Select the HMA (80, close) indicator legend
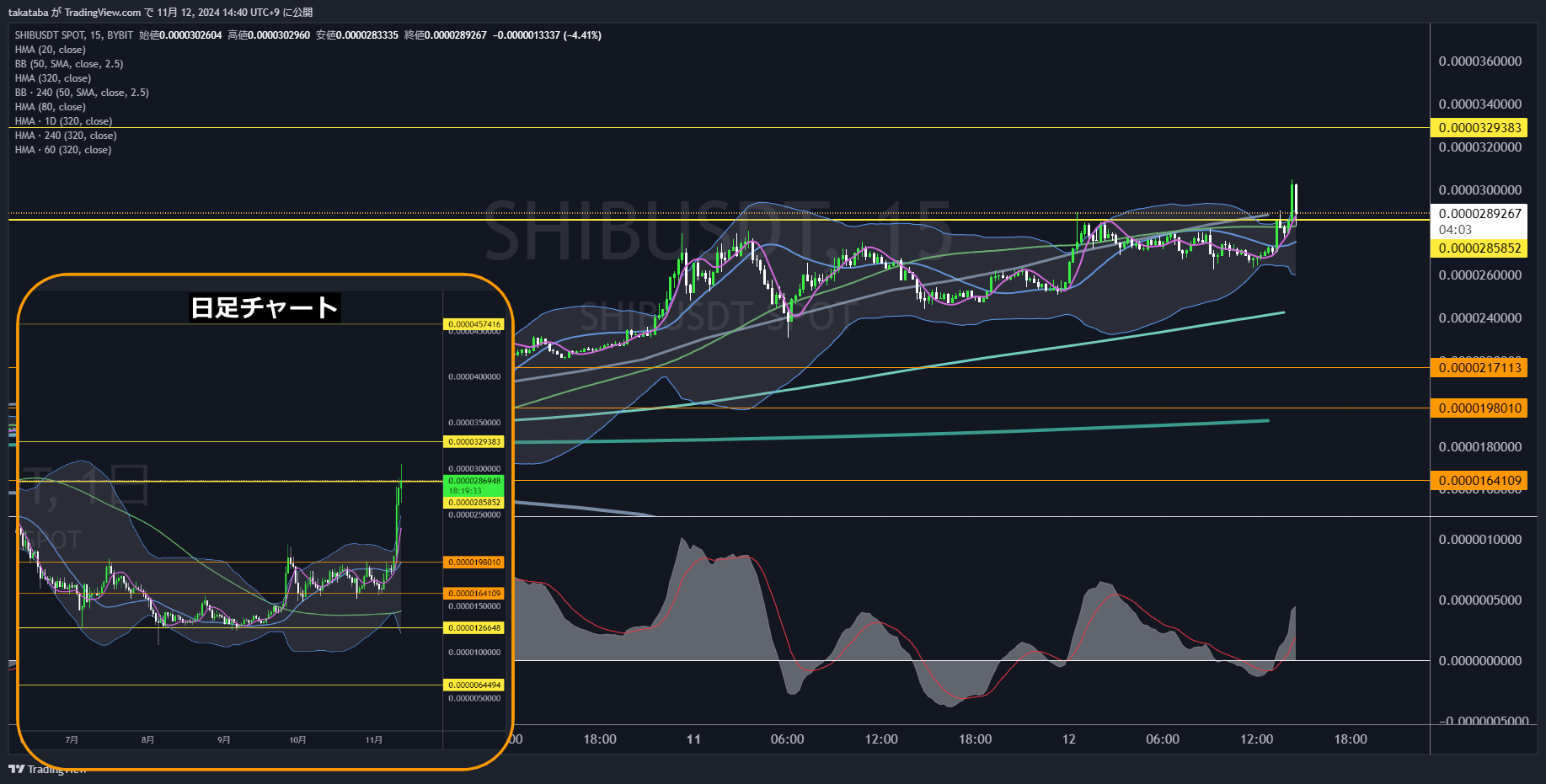This screenshot has width=1546, height=784. pos(51,107)
